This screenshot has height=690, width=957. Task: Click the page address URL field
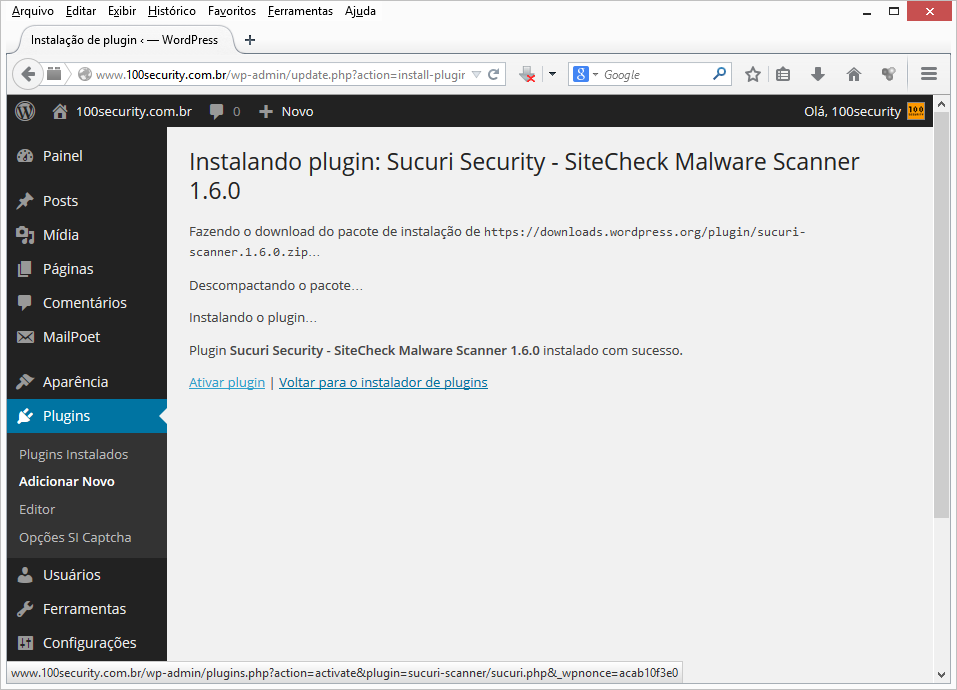click(280, 74)
